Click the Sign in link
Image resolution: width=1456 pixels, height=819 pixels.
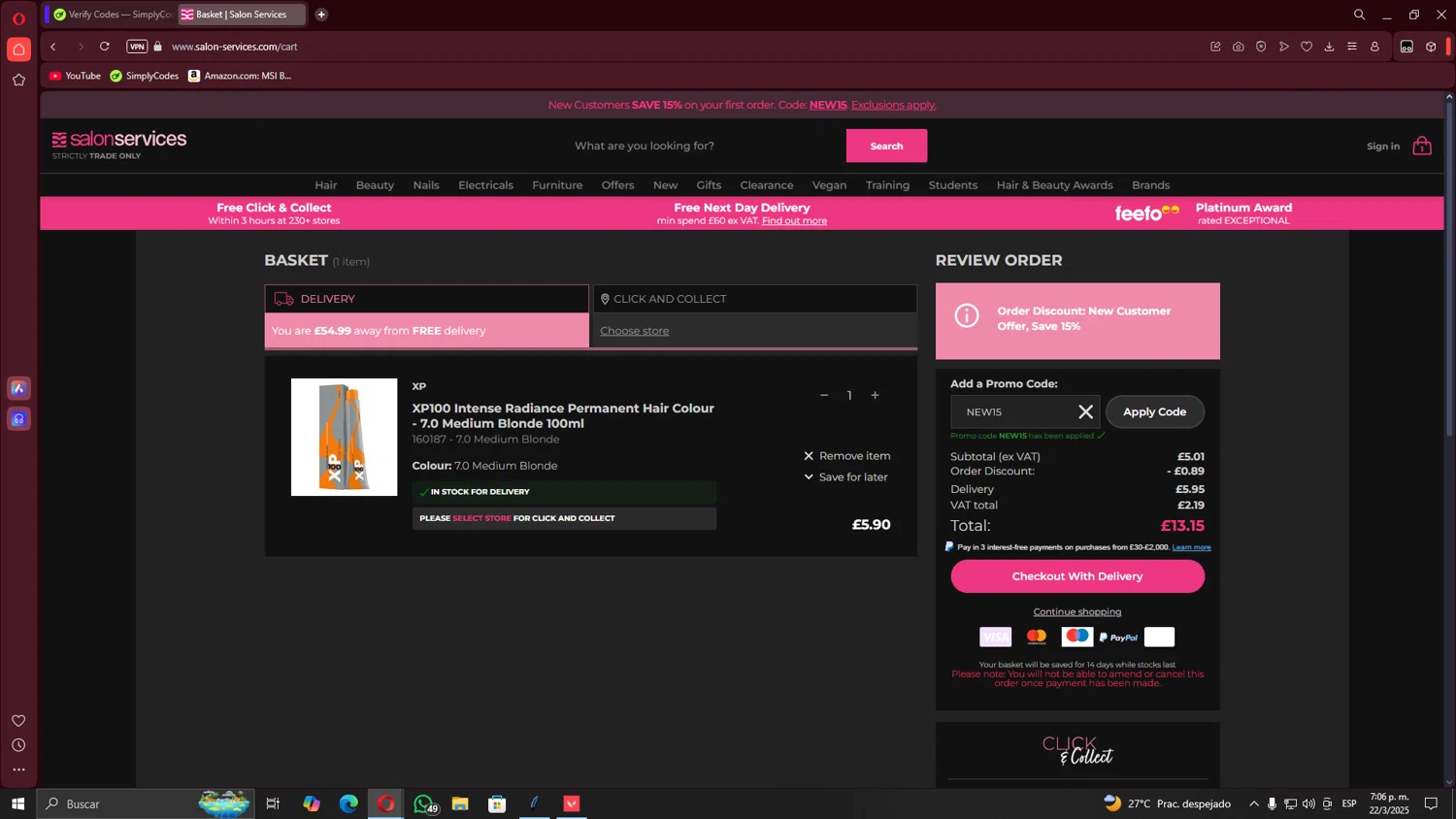point(1383,147)
